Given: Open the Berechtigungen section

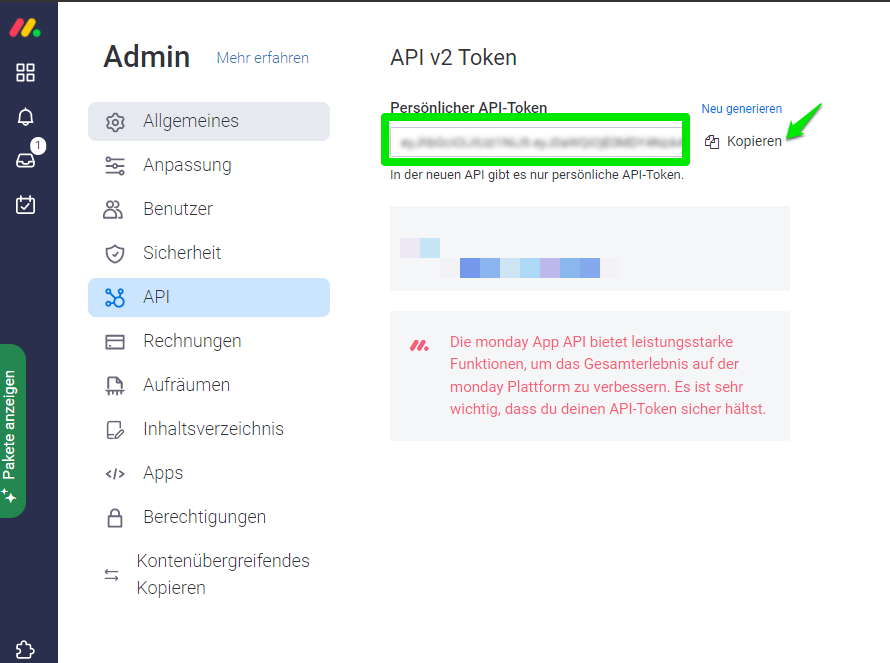Looking at the screenshot, I should pyautogui.click(x=209, y=517).
